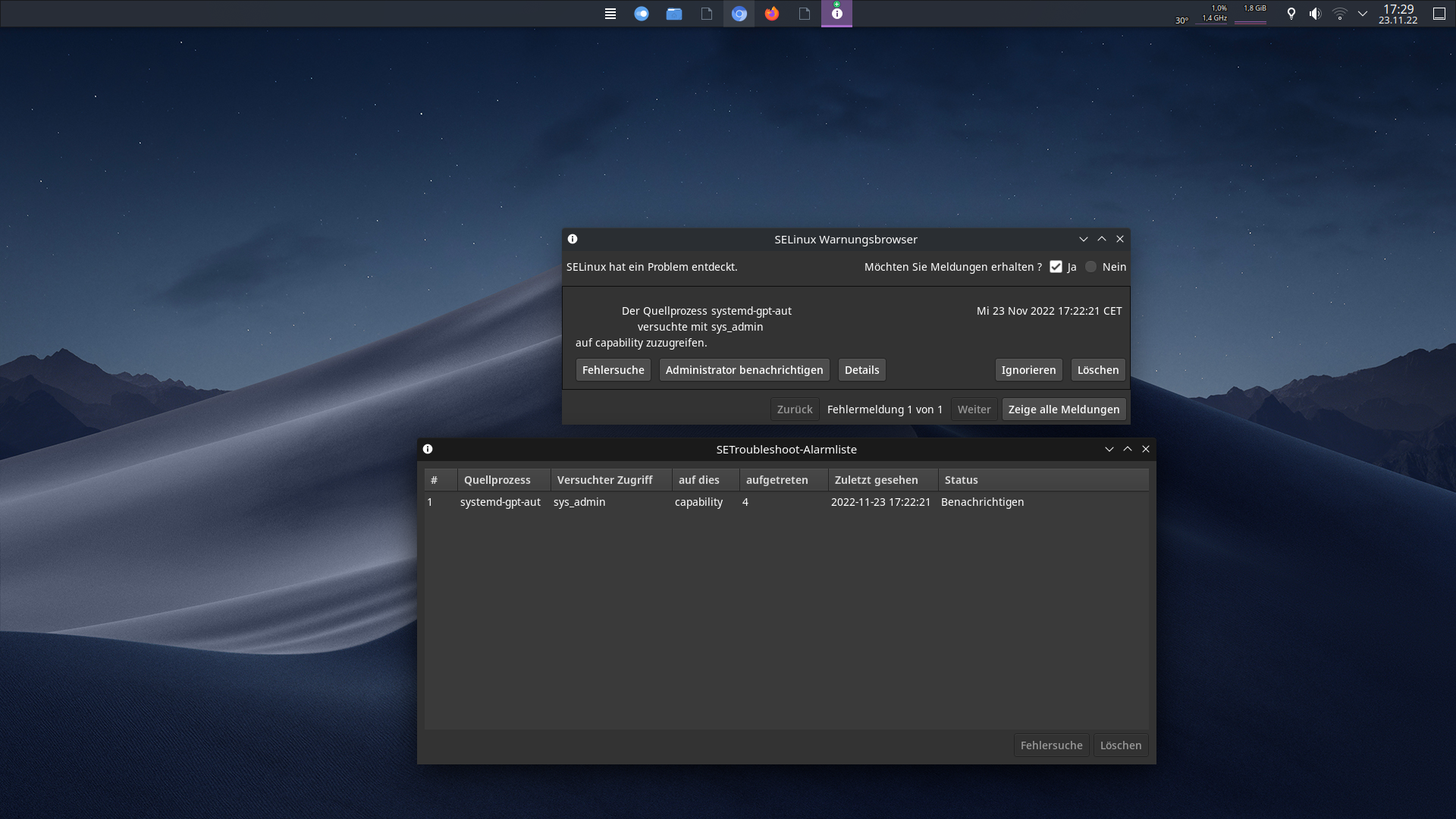
Task: Open the hamburger menu icon on the panel
Action: tap(610, 13)
